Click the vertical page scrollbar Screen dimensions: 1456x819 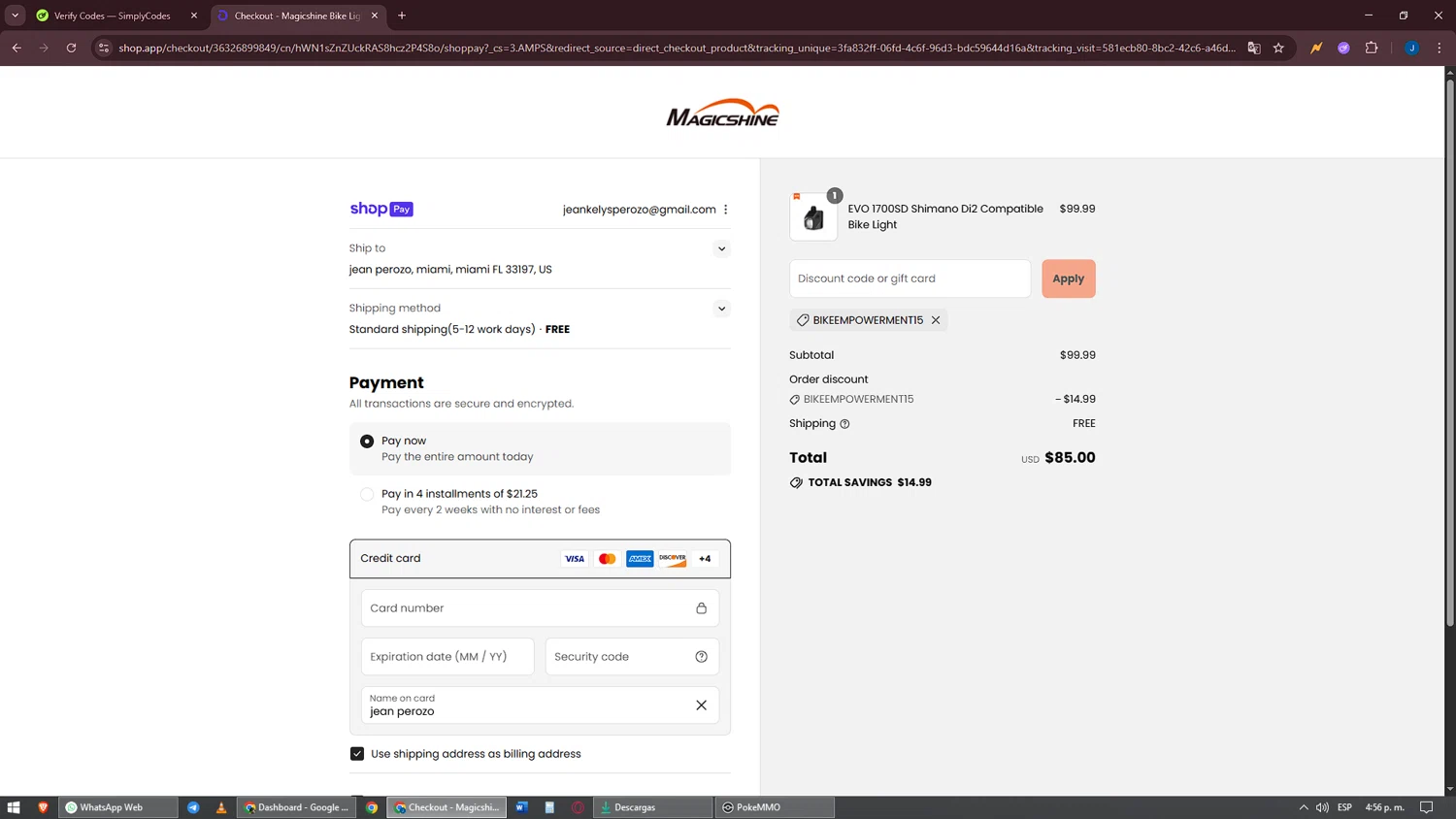tap(1450, 353)
